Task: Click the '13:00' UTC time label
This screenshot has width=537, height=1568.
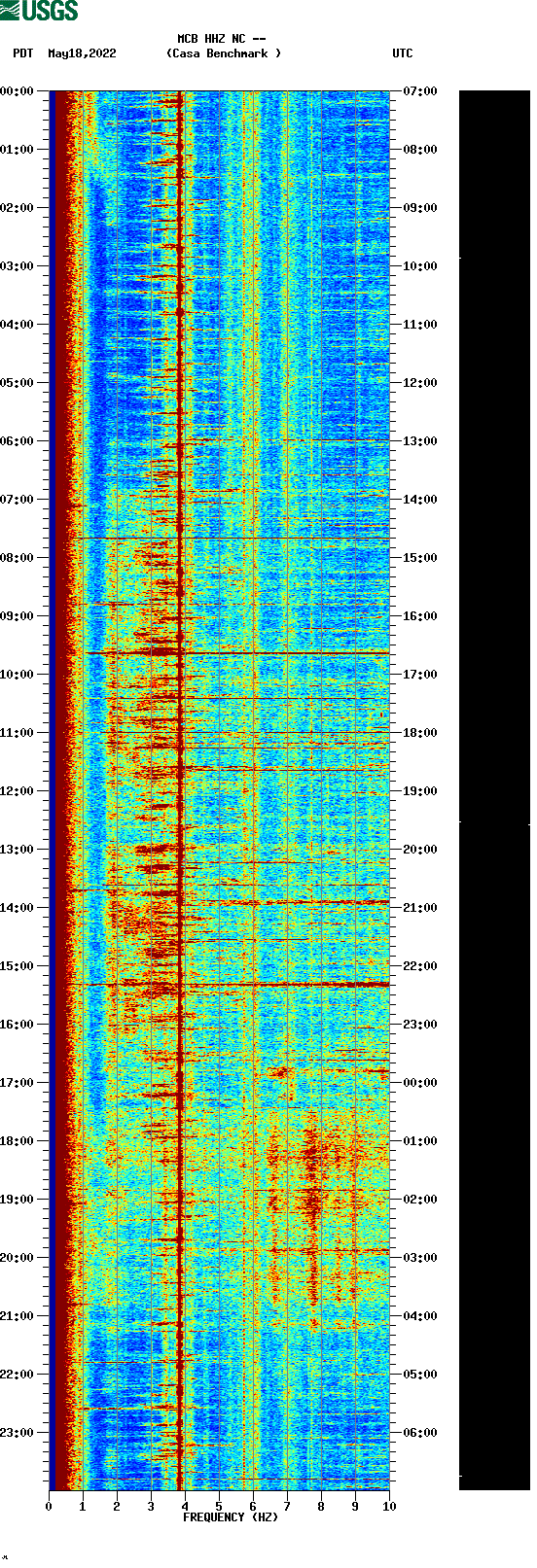Action: pyautogui.click(x=420, y=441)
